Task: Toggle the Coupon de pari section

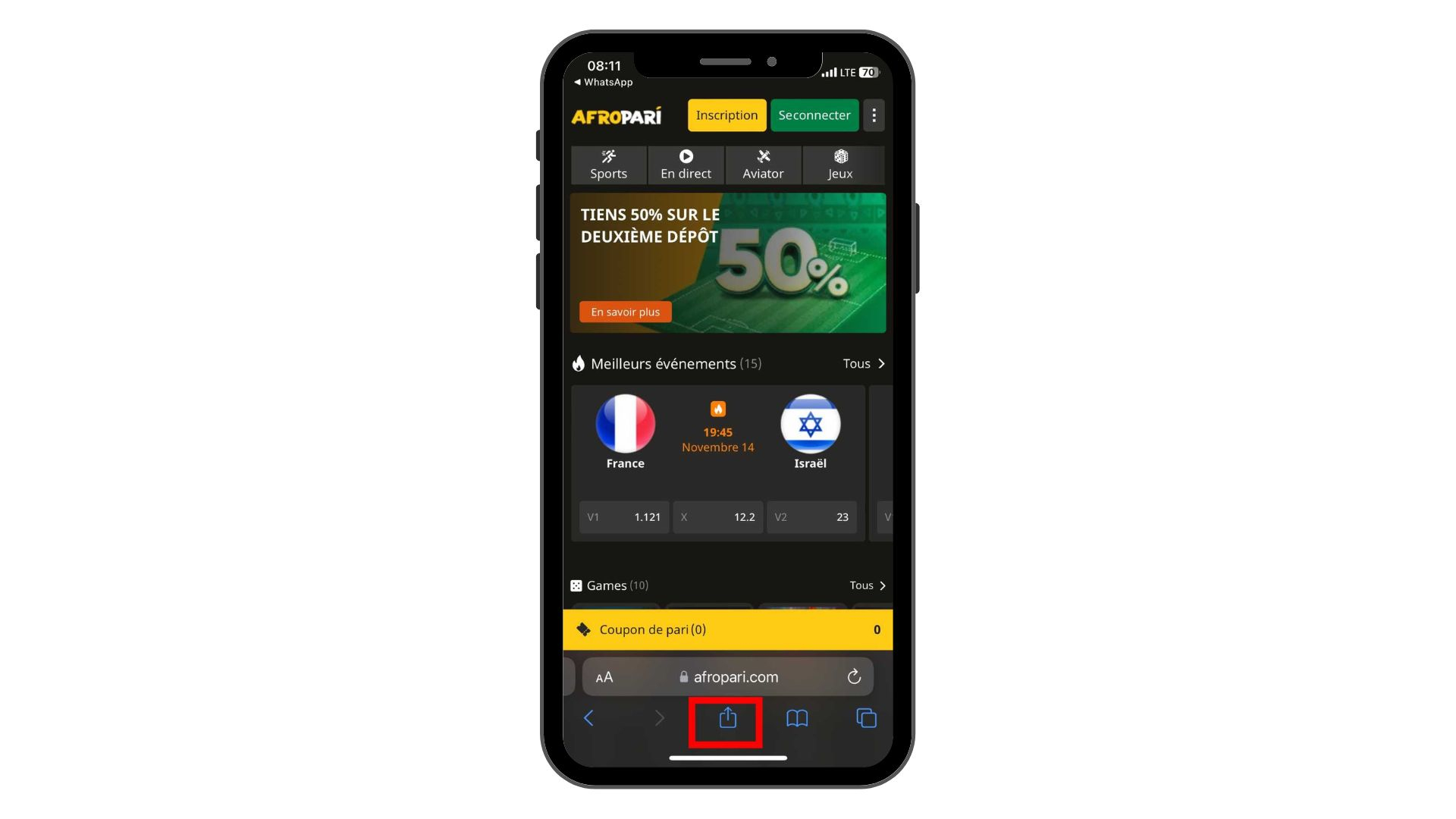Action: (727, 629)
